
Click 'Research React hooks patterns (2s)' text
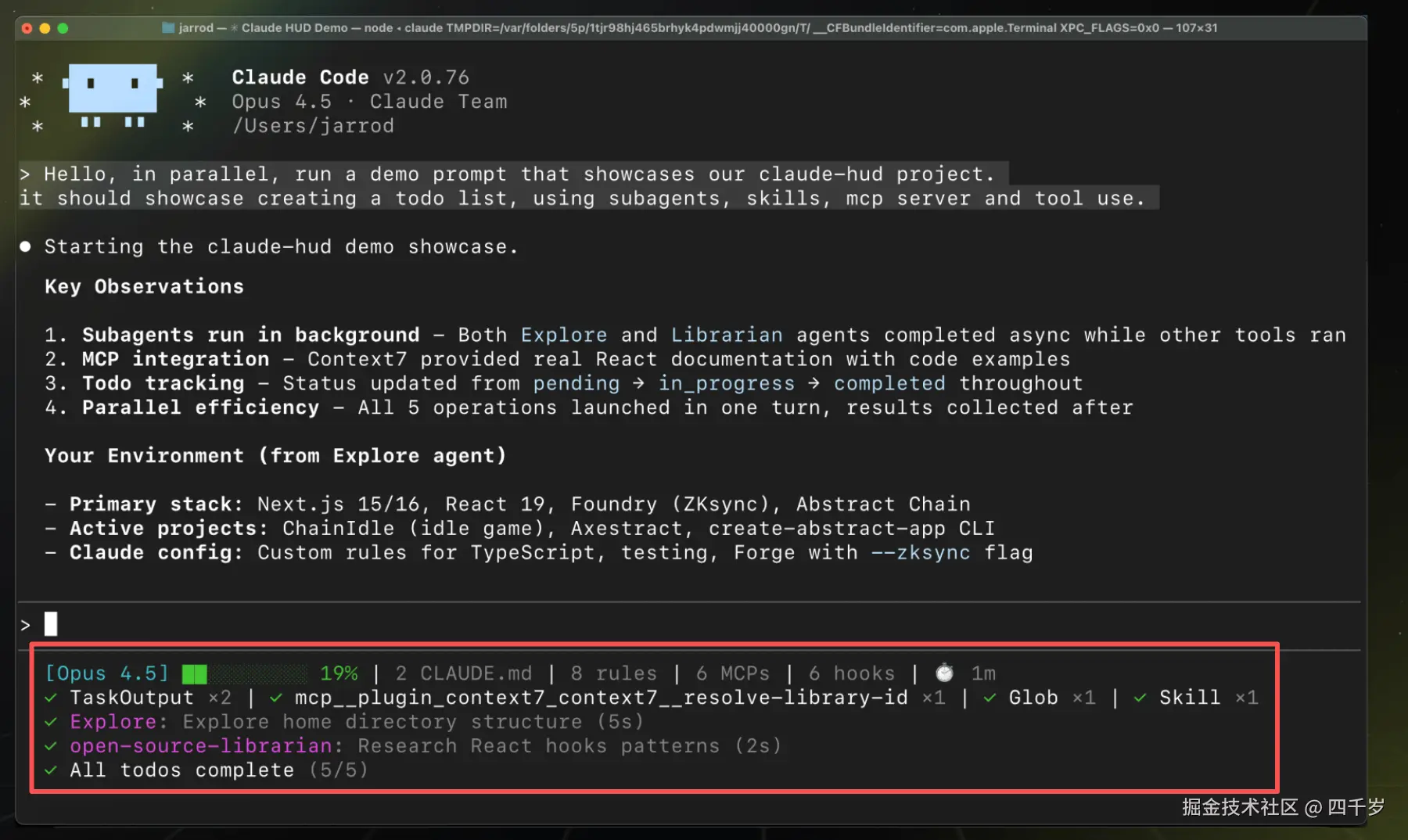tap(570, 746)
